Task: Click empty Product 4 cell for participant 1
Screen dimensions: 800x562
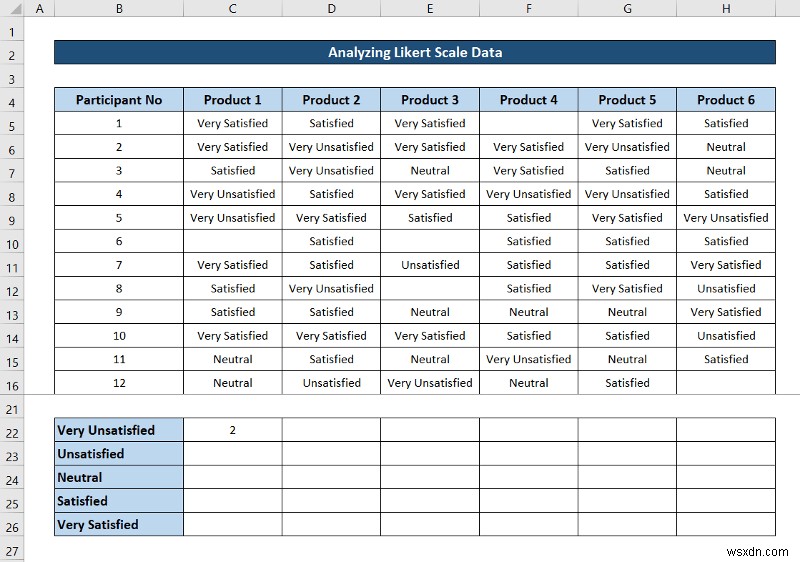Action: [529, 123]
